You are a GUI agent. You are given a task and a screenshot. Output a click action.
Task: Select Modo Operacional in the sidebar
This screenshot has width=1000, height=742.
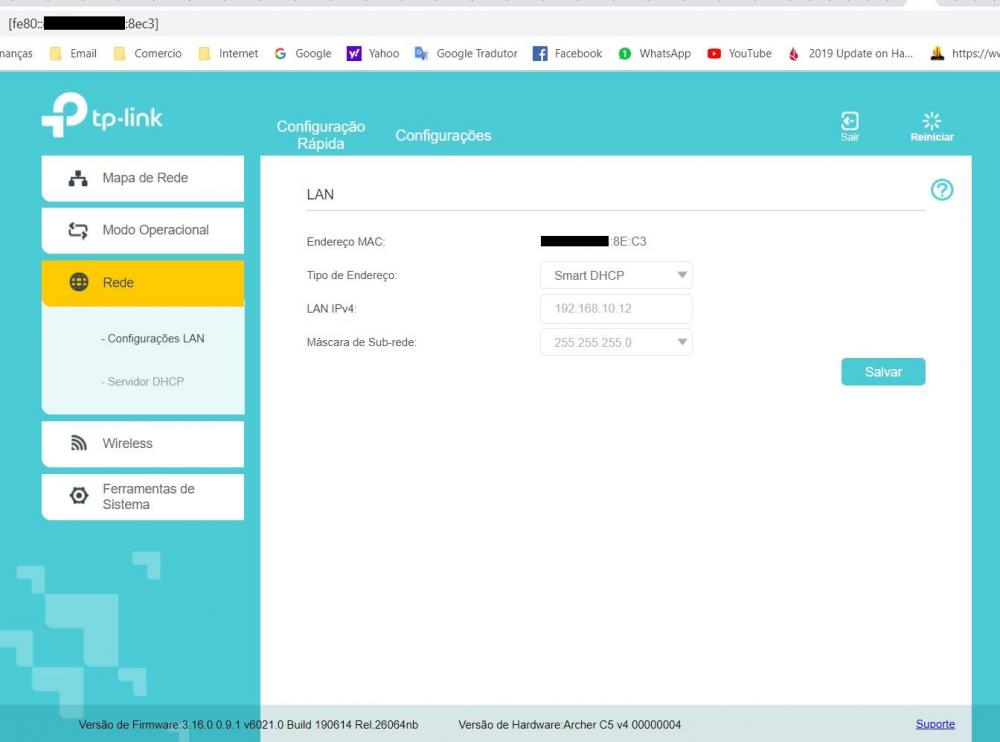tap(143, 230)
